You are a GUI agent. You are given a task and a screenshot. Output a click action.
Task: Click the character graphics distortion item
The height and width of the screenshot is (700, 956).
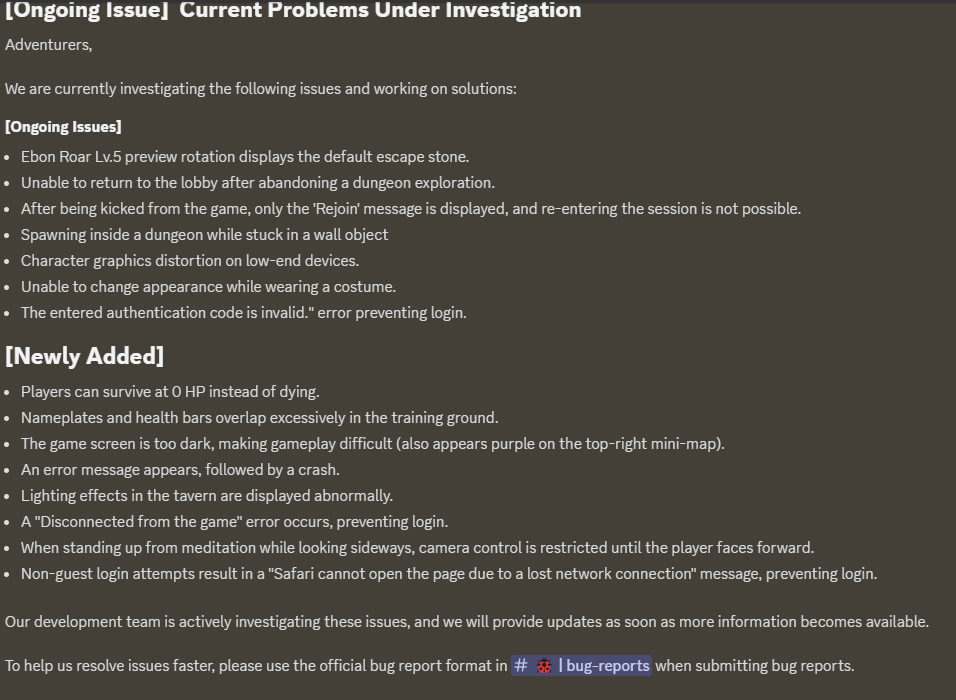(x=190, y=261)
